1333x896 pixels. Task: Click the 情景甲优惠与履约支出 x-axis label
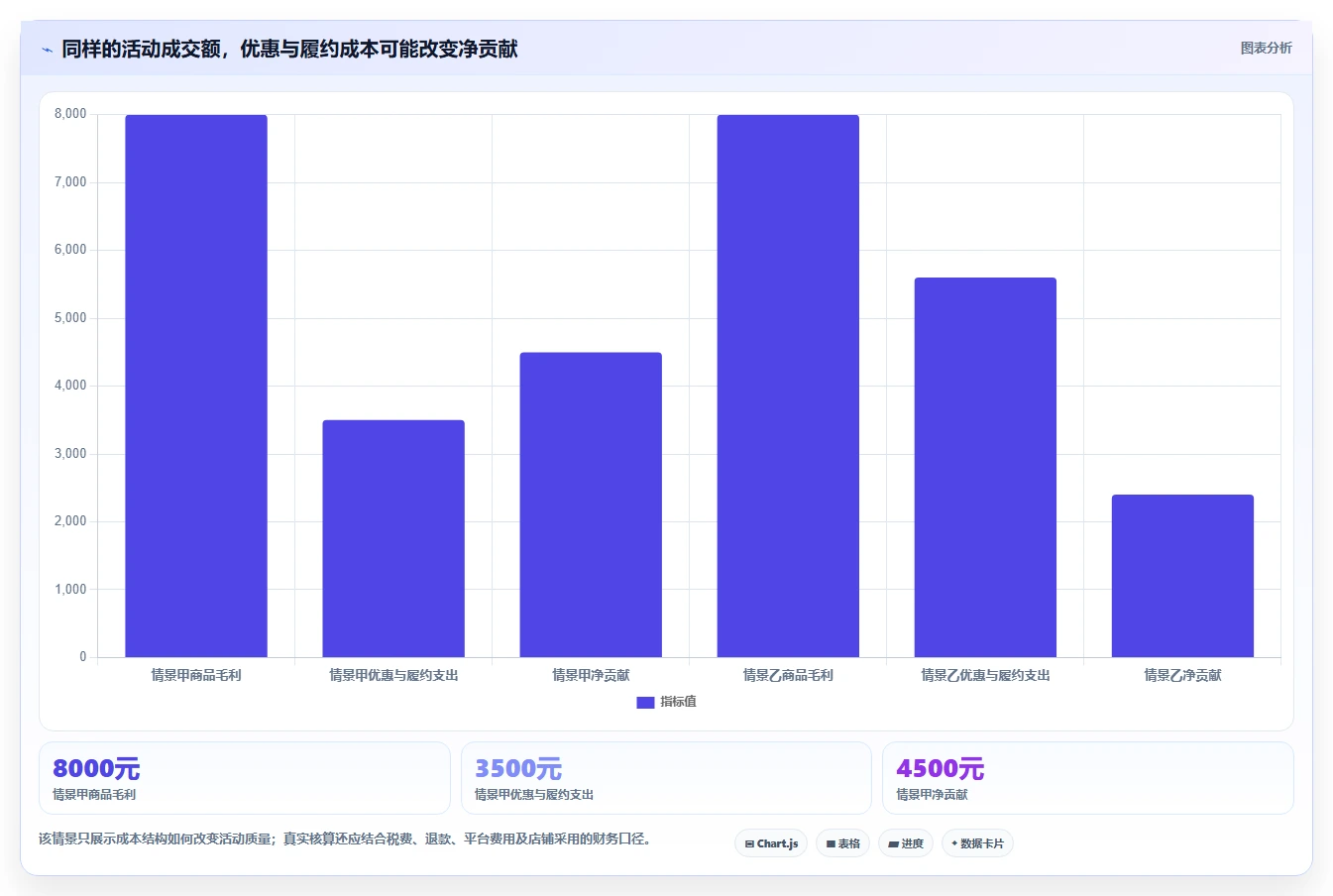click(x=393, y=676)
